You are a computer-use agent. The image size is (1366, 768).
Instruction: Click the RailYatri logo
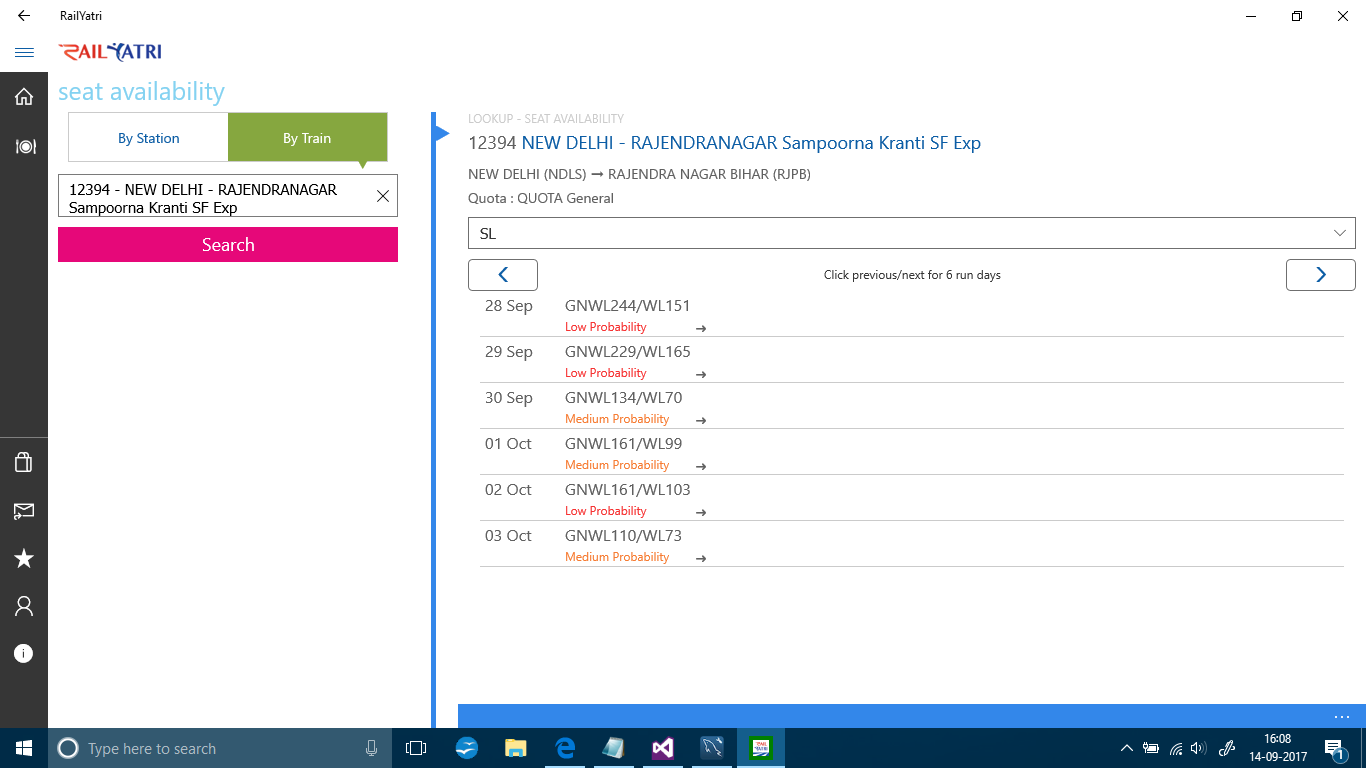(110, 52)
